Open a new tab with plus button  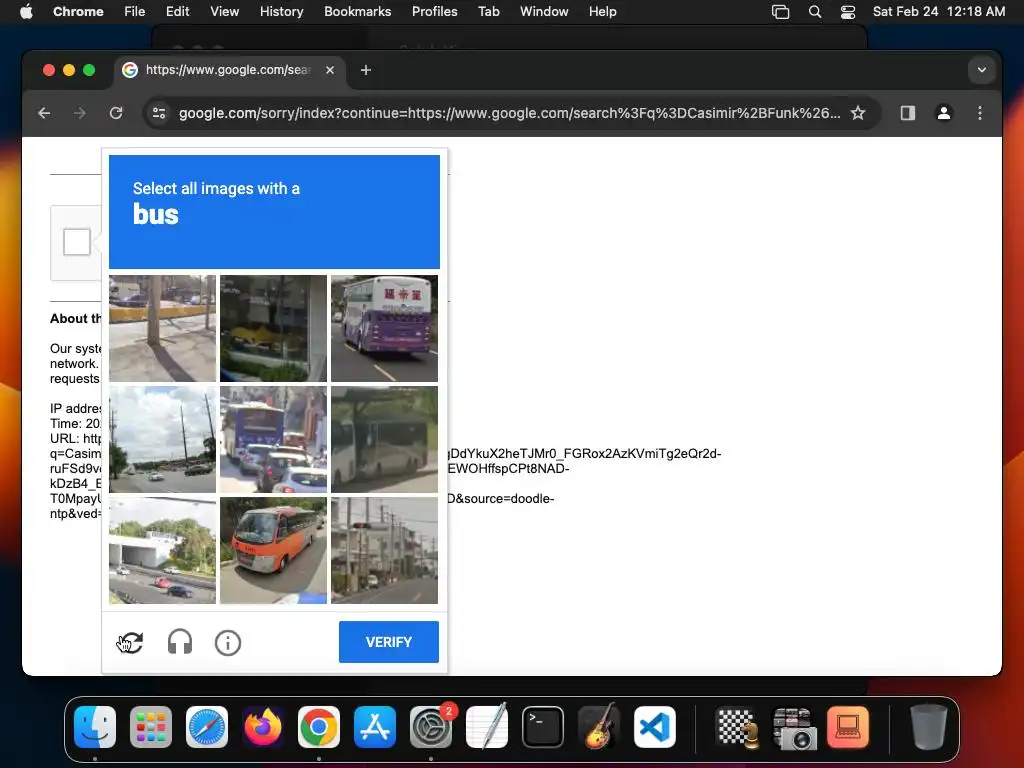(366, 70)
